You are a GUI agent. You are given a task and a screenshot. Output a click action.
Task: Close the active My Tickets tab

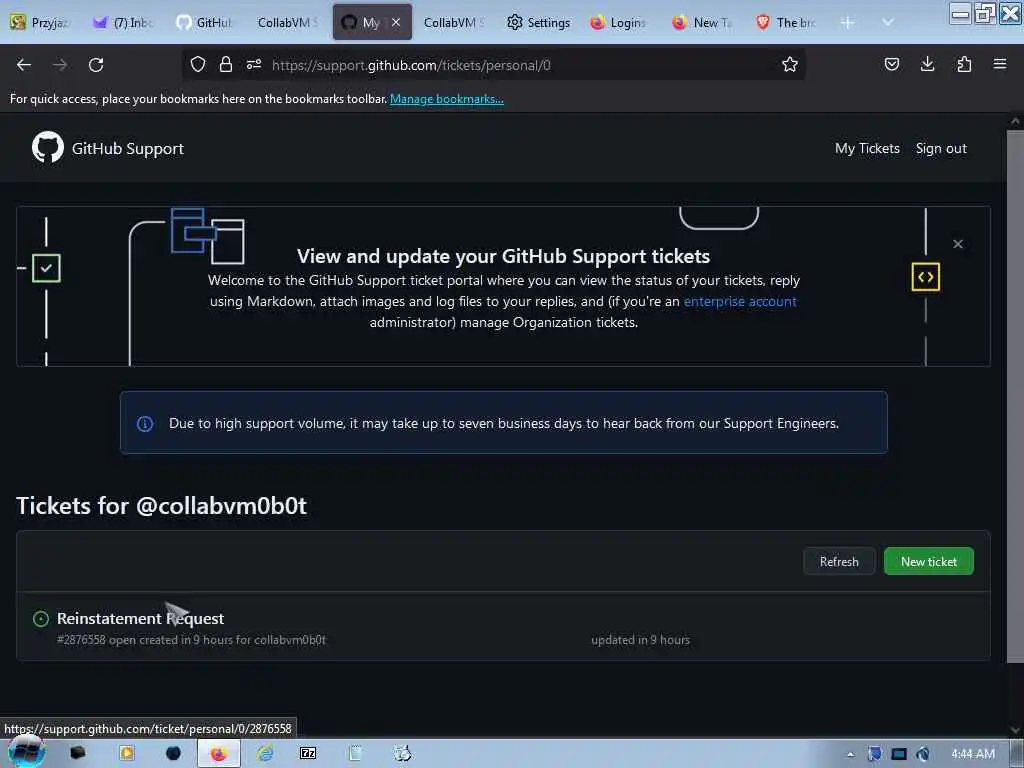[x=396, y=22]
